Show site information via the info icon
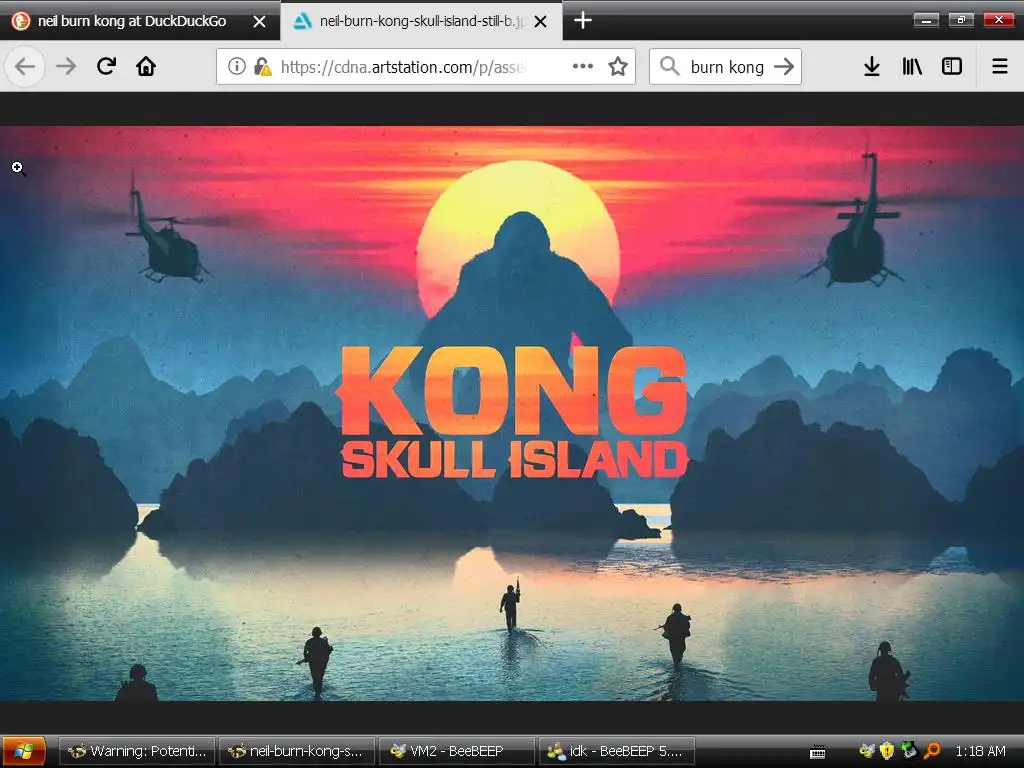 click(236, 66)
